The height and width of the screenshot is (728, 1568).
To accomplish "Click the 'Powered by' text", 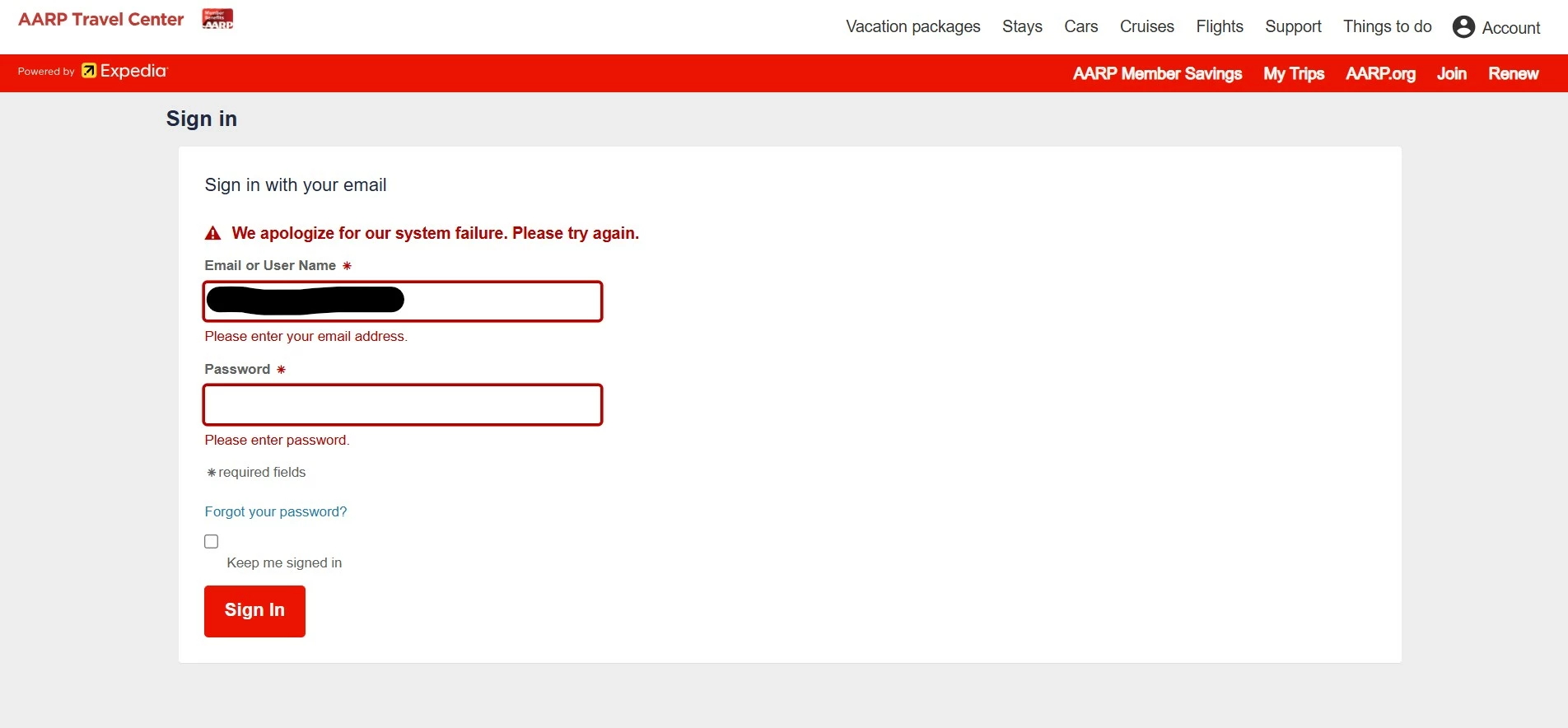I will pyautogui.click(x=46, y=72).
